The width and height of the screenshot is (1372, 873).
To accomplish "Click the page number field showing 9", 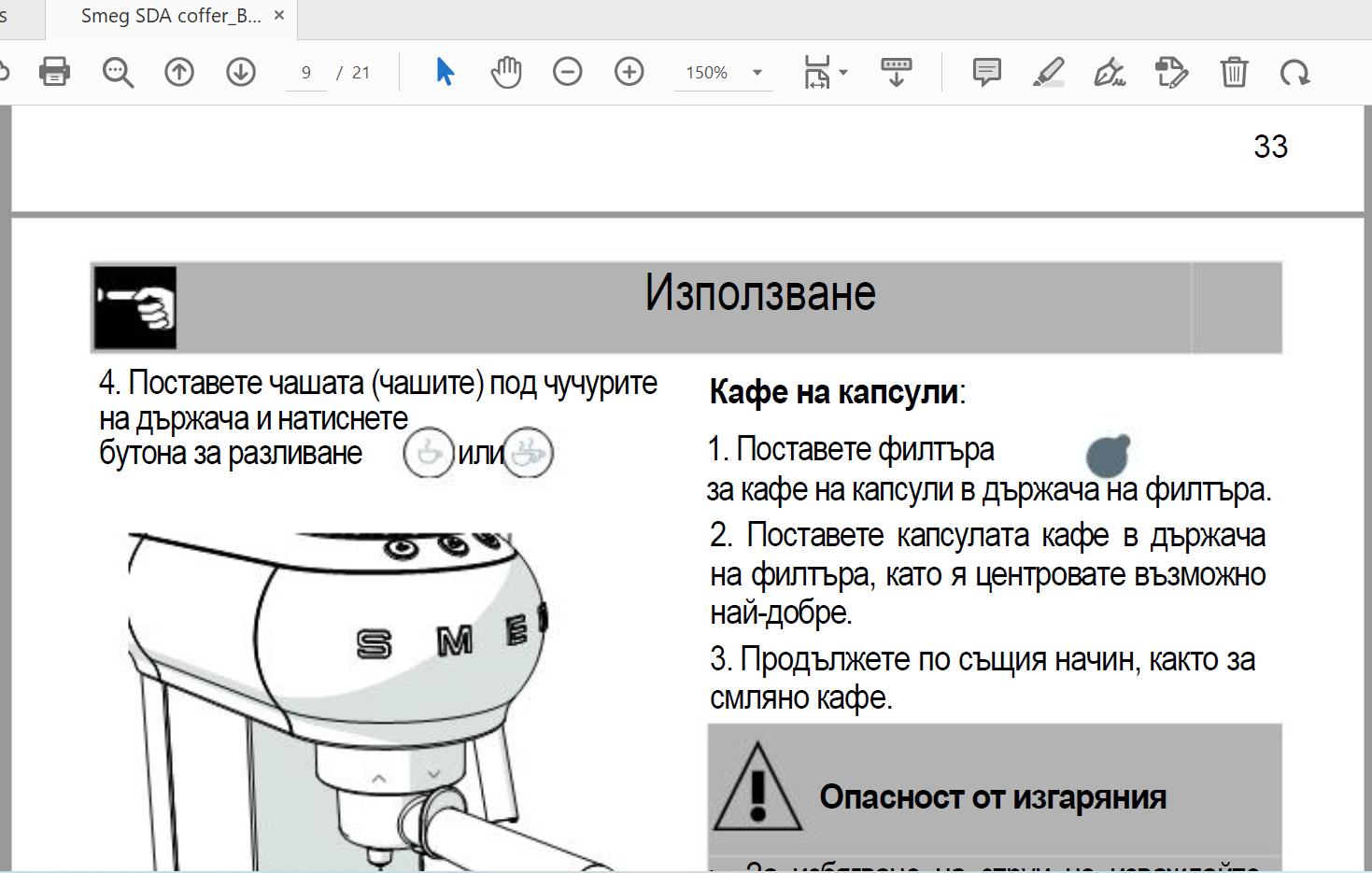I will [x=306, y=73].
